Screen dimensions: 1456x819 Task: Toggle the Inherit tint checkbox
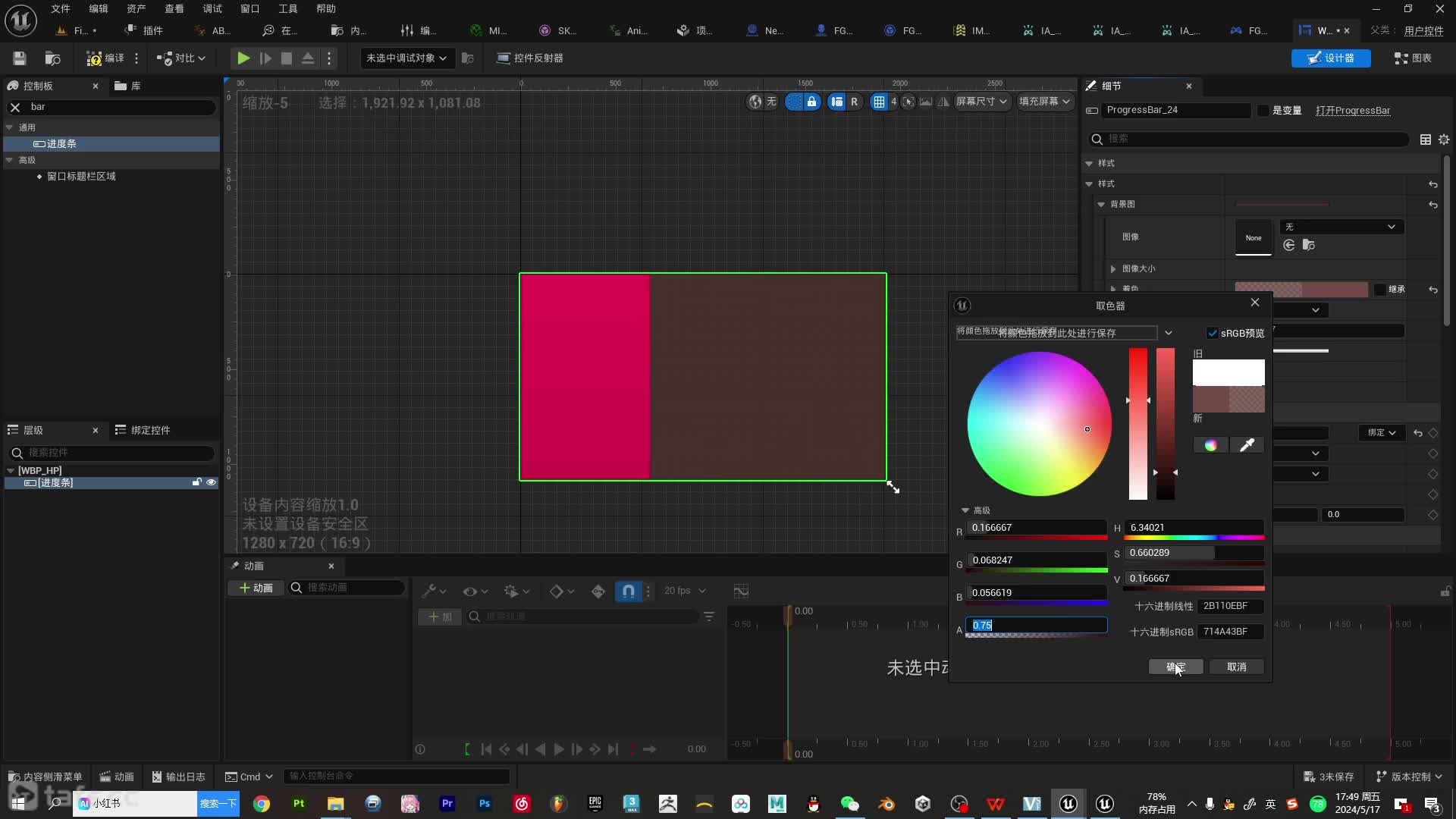click(1380, 290)
